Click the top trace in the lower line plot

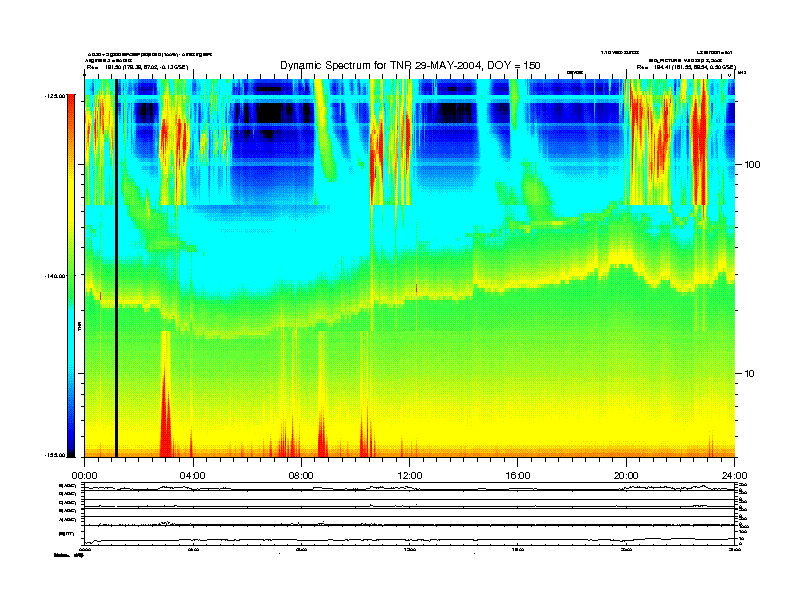[x=410, y=488]
